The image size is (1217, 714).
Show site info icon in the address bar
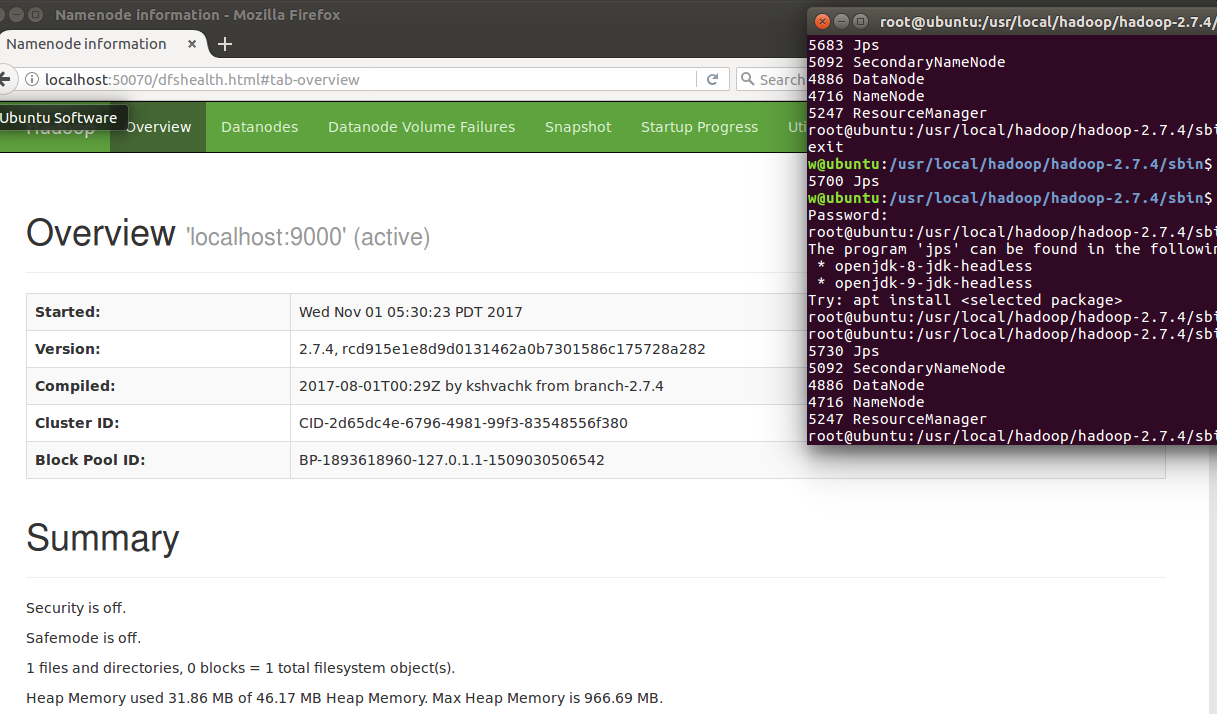point(32,80)
